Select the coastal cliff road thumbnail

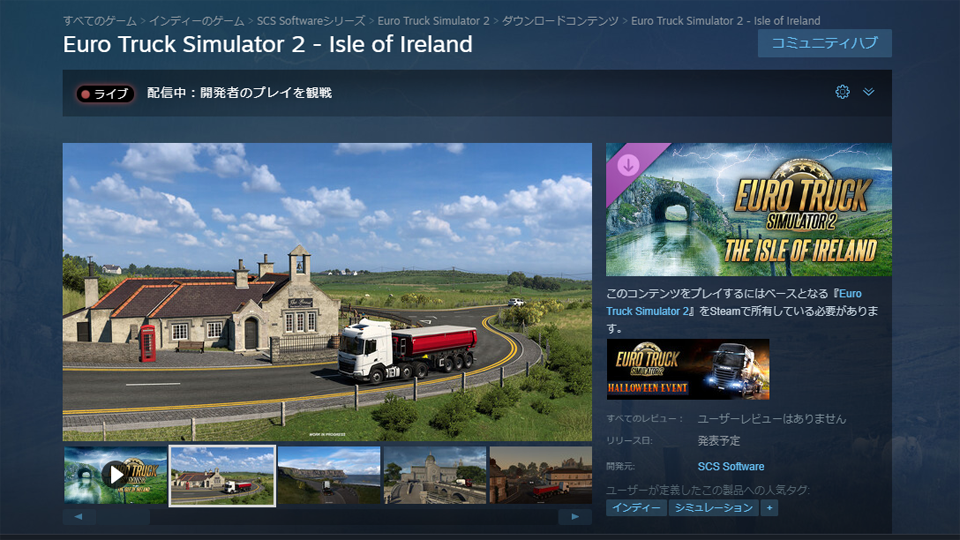click(329, 475)
